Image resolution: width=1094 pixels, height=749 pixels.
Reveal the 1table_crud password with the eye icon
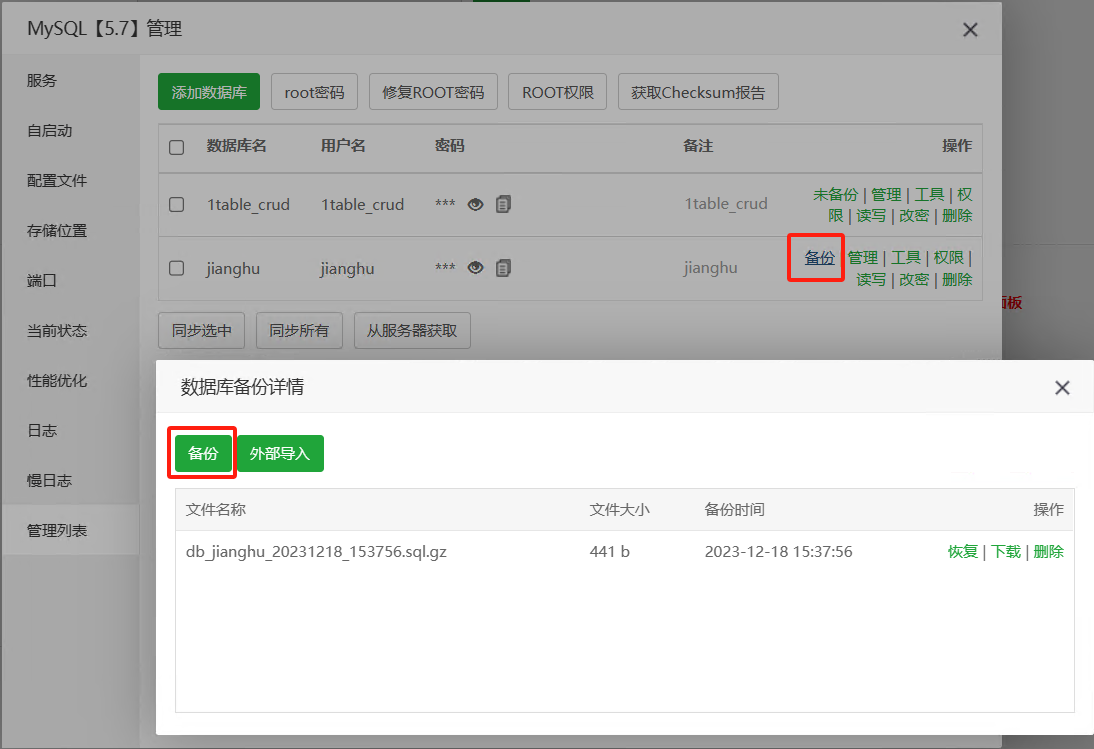coord(474,204)
